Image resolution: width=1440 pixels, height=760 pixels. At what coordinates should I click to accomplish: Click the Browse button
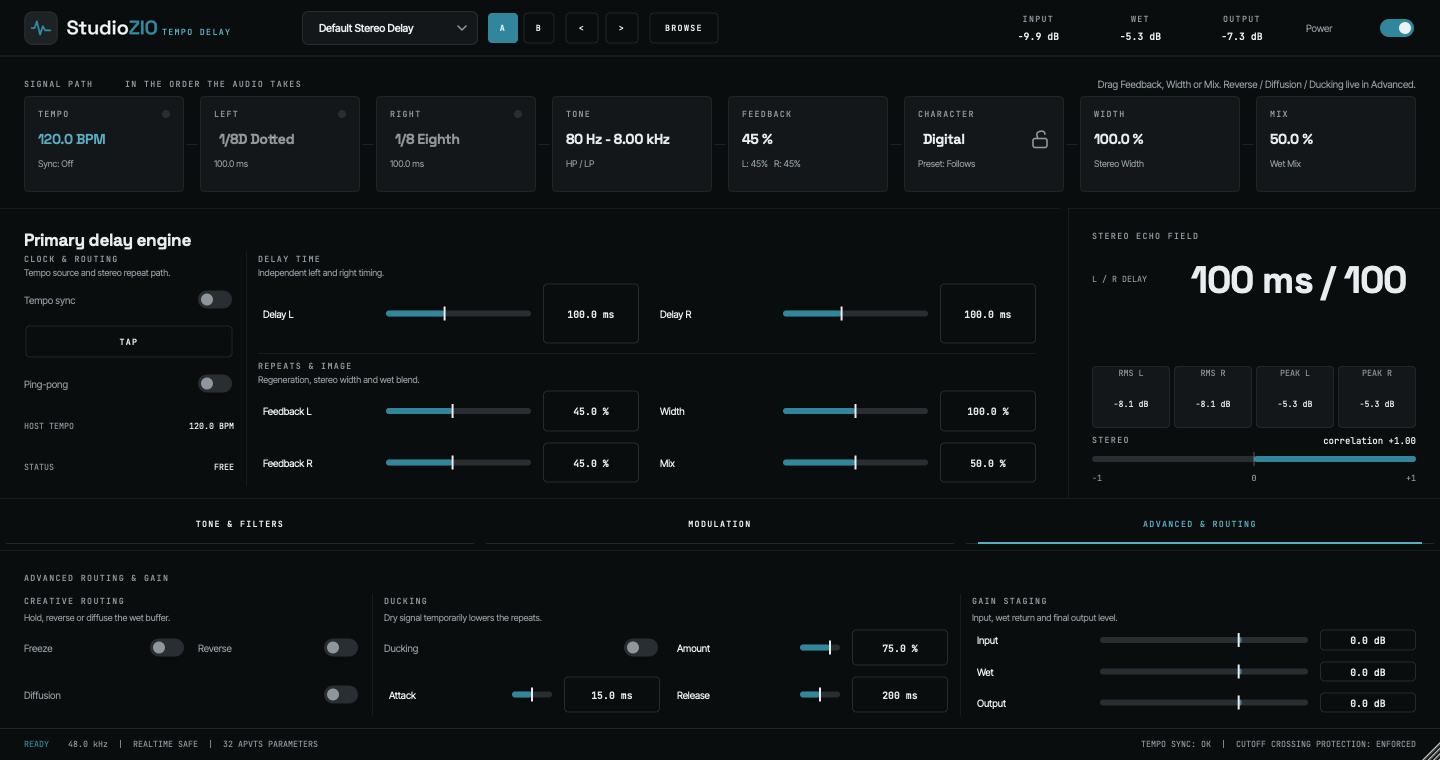[684, 28]
